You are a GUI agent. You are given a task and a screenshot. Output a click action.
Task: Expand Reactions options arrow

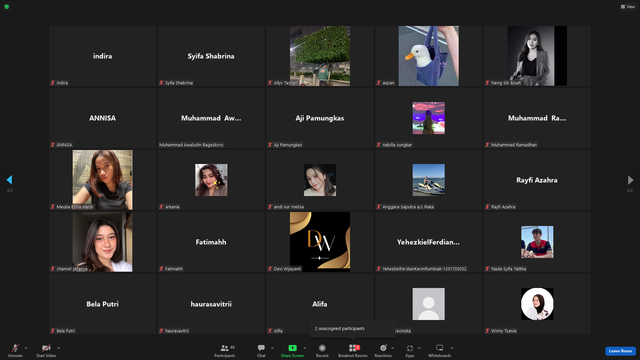point(393,348)
